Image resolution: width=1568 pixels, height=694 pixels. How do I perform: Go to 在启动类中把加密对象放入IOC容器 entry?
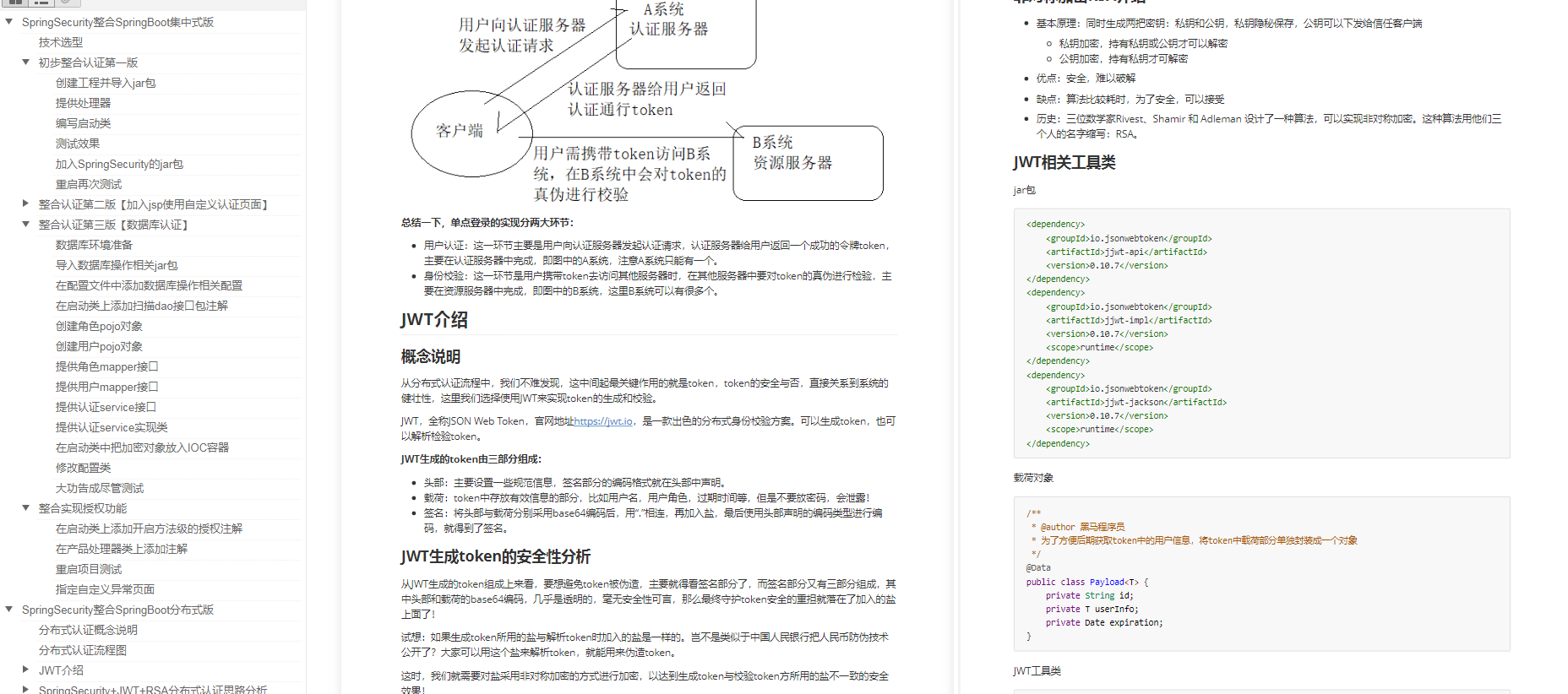click(x=142, y=447)
